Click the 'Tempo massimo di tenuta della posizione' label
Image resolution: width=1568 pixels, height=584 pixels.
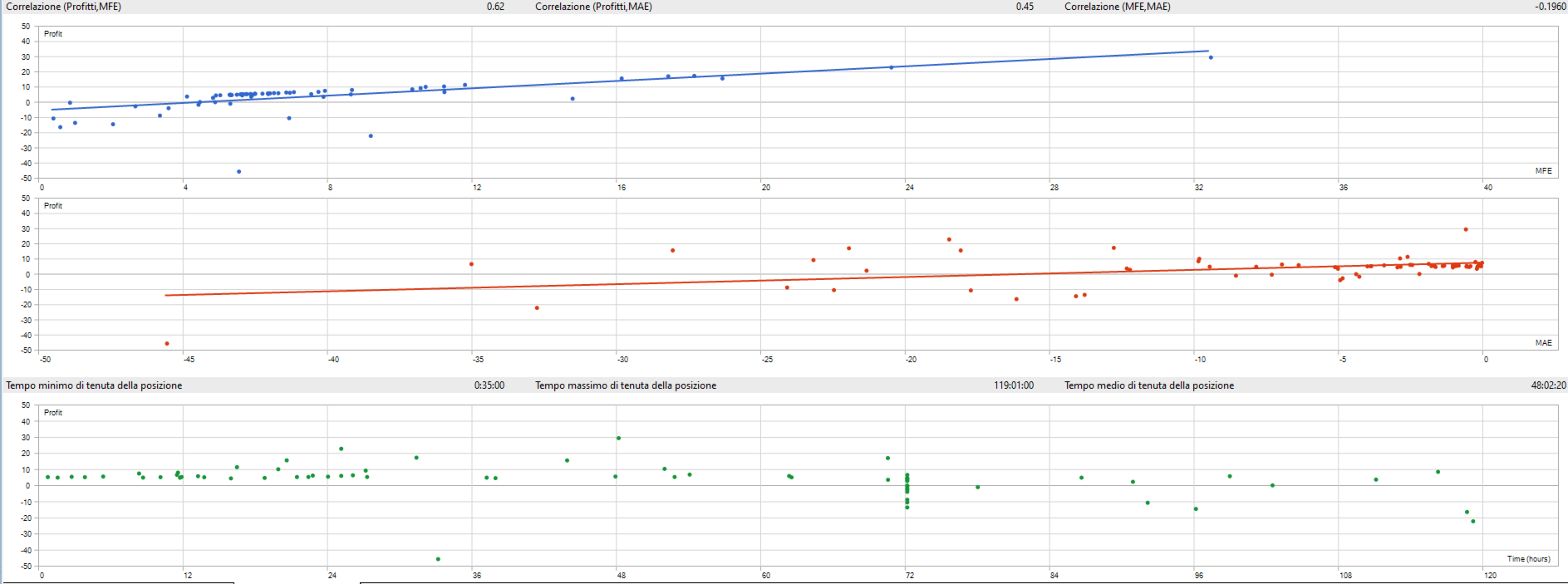coord(626,385)
